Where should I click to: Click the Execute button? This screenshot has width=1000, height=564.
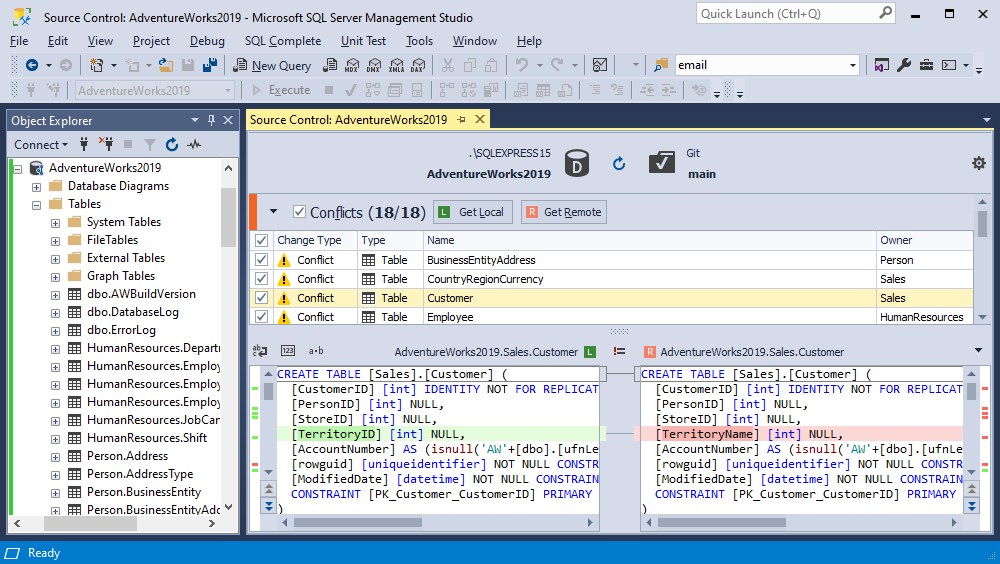281,91
